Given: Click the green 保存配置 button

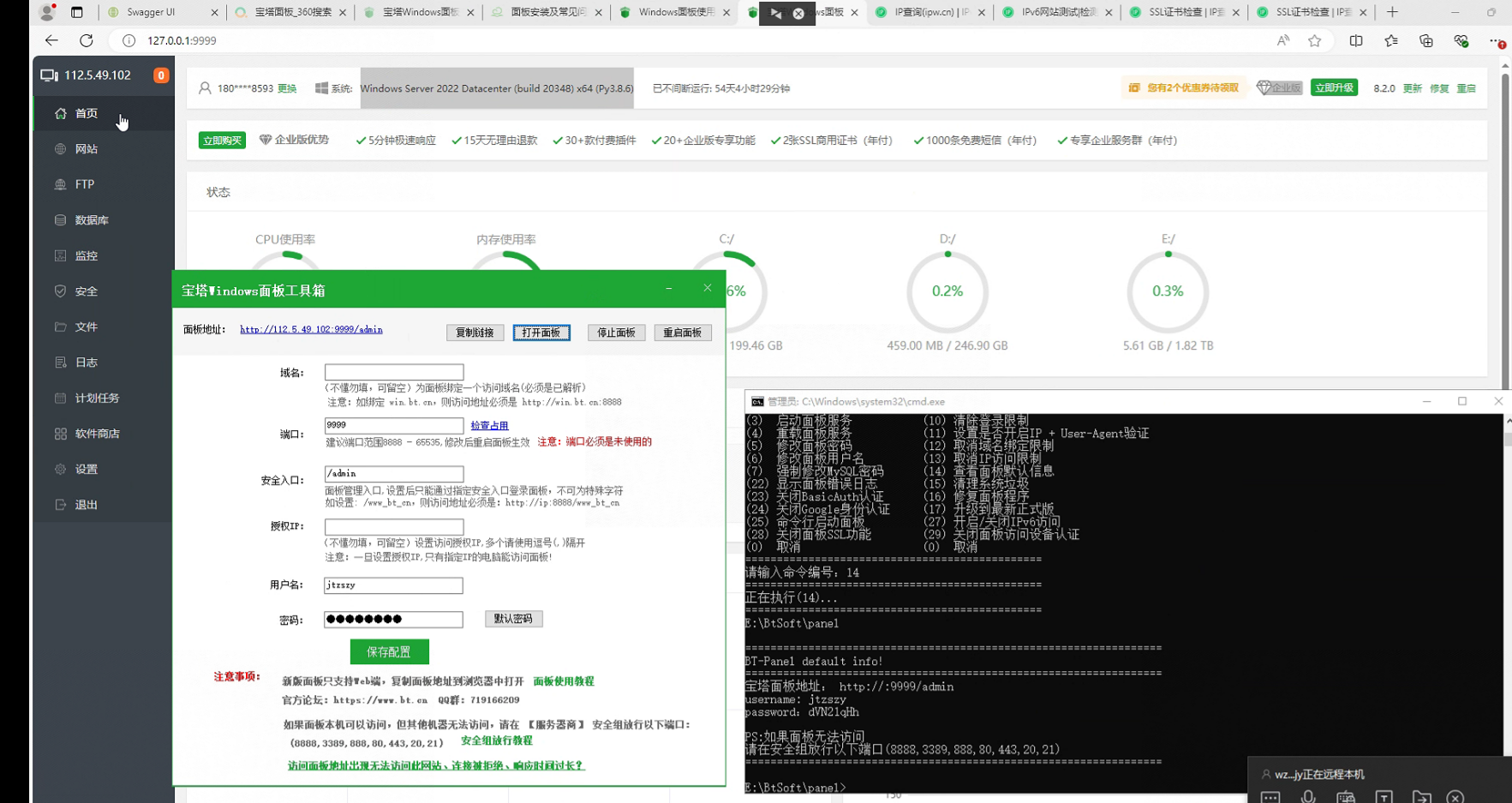Looking at the screenshot, I should tap(389, 652).
